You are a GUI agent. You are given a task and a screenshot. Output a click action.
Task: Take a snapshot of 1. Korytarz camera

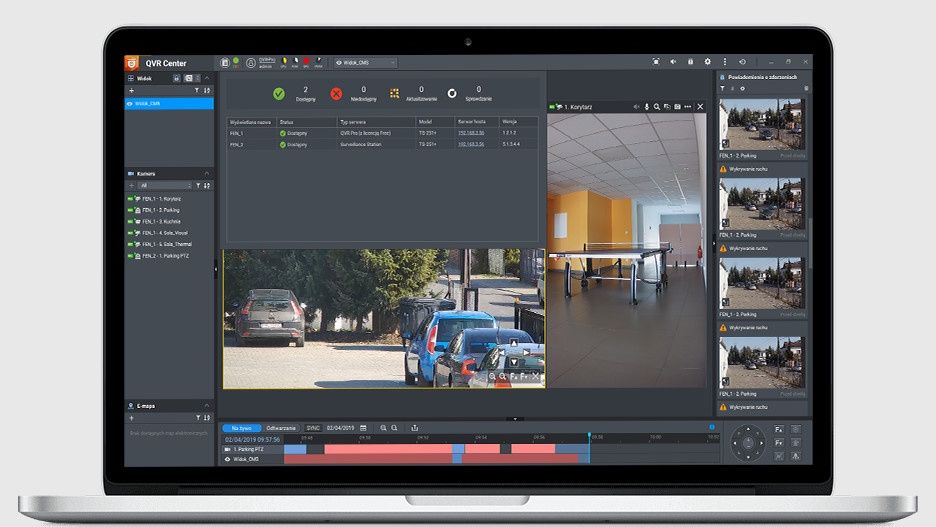coord(678,107)
